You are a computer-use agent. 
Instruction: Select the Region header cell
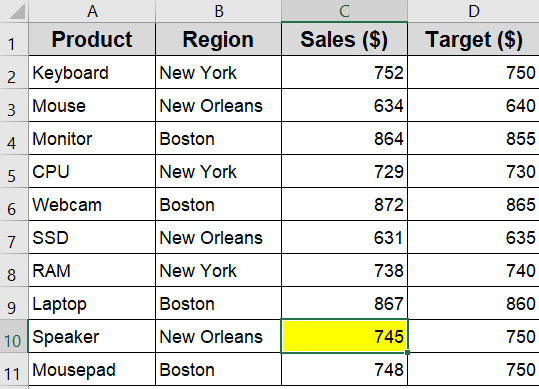218,39
